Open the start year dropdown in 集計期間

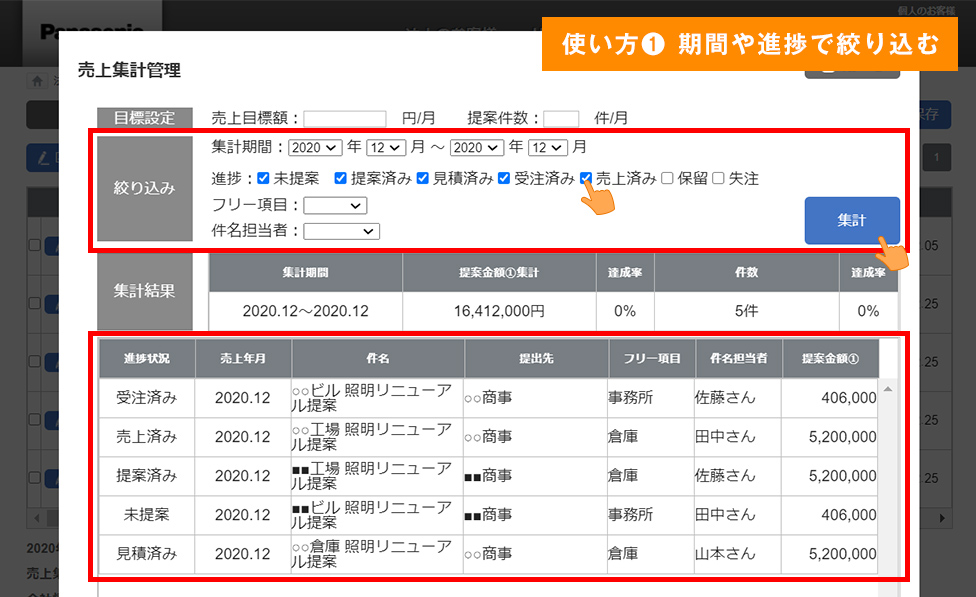pos(315,147)
